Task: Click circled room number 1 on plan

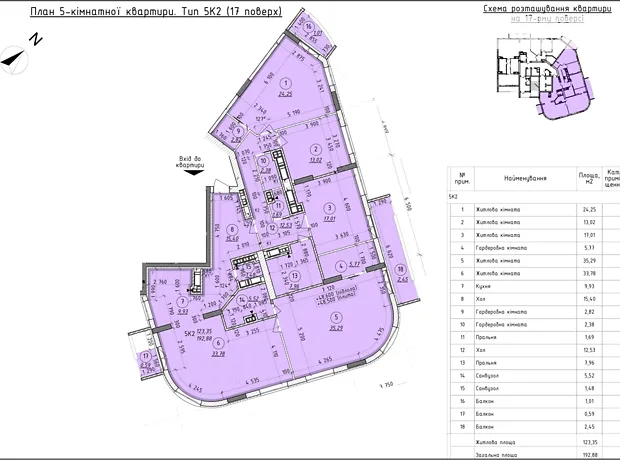Action: 285,83
